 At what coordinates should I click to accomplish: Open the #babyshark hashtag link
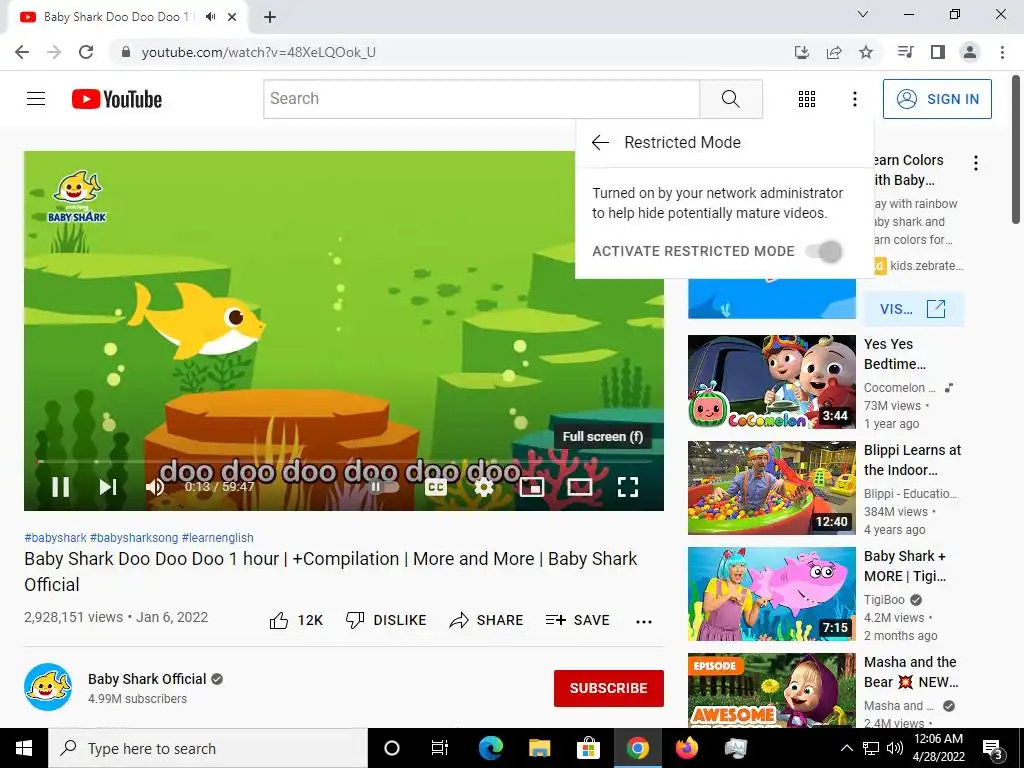coord(56,537)
